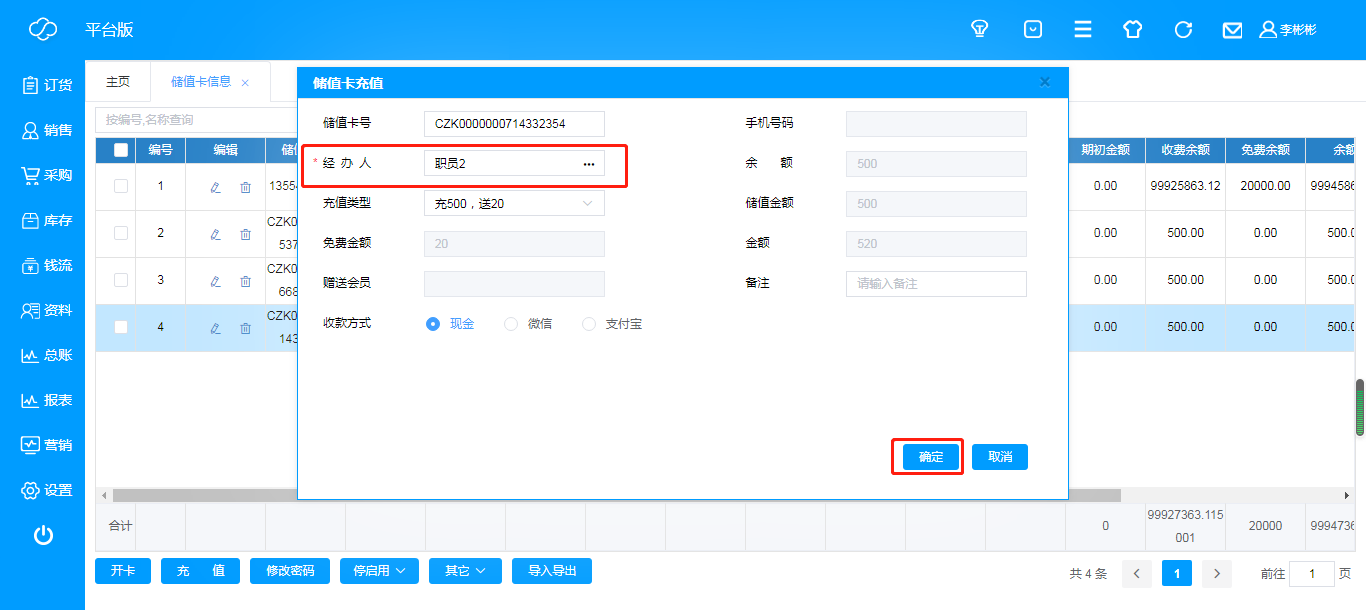Open 钱流 in the sidebar
1366x610 pixels.
[47, 265]
